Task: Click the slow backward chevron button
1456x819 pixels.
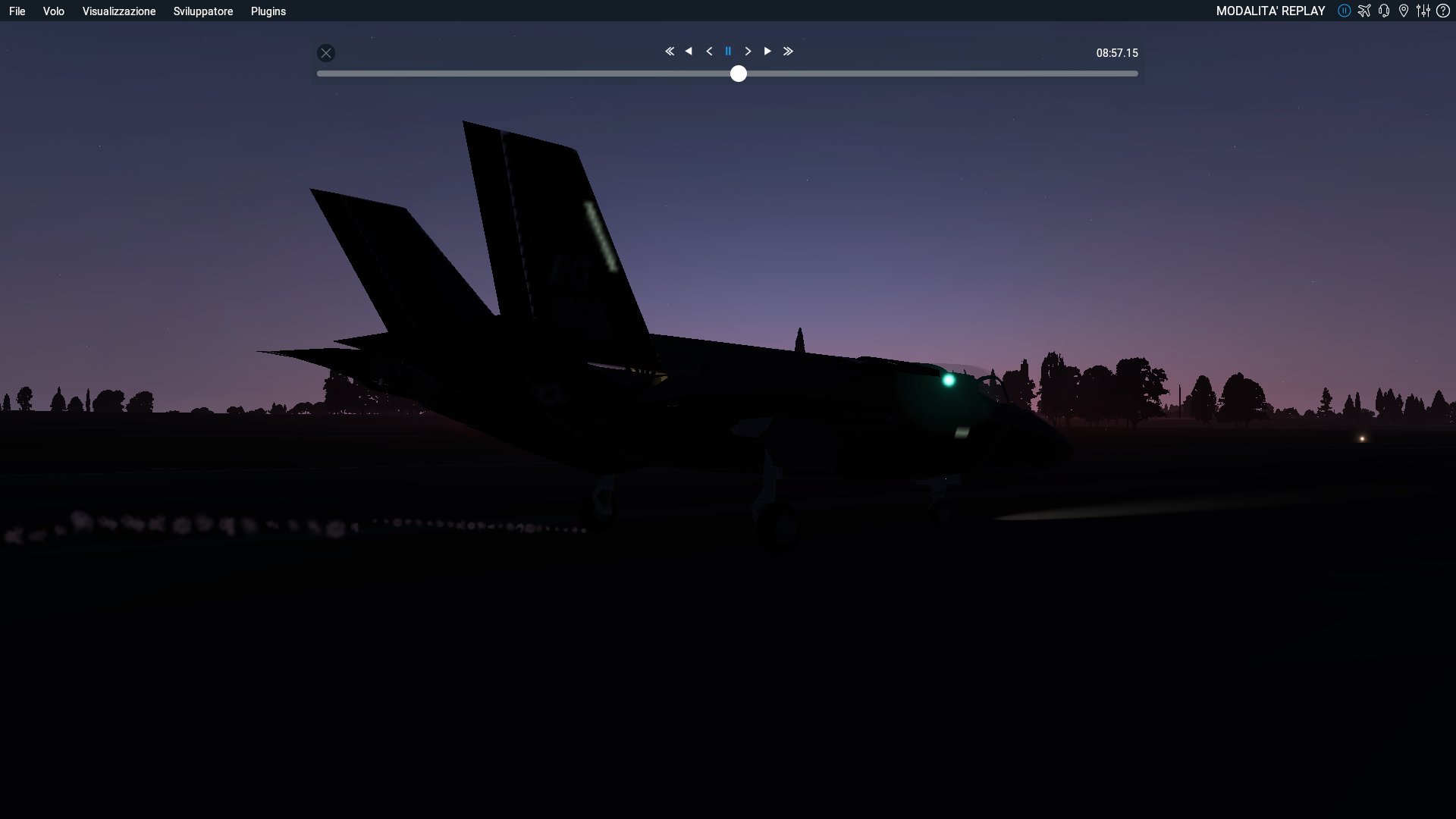Action: click(x=709, y=52)
